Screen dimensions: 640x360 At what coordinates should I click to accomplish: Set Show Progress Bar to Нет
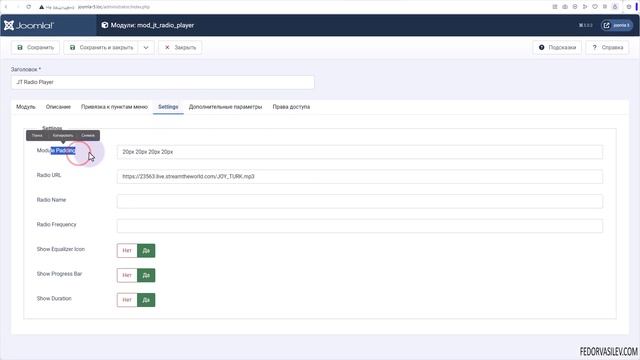coord(127,275)
